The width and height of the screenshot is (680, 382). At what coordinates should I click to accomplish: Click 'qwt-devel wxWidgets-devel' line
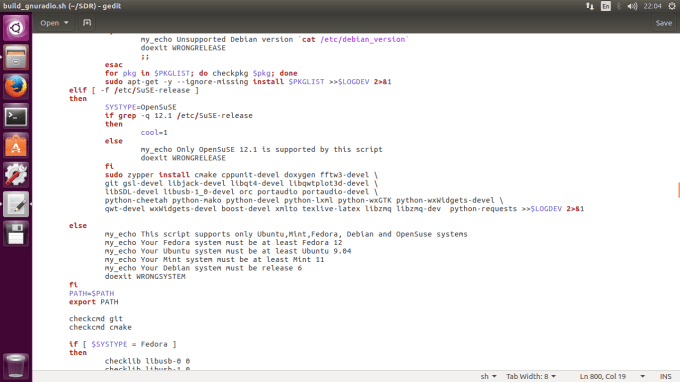pyautogui.click(x=344, y=209)
